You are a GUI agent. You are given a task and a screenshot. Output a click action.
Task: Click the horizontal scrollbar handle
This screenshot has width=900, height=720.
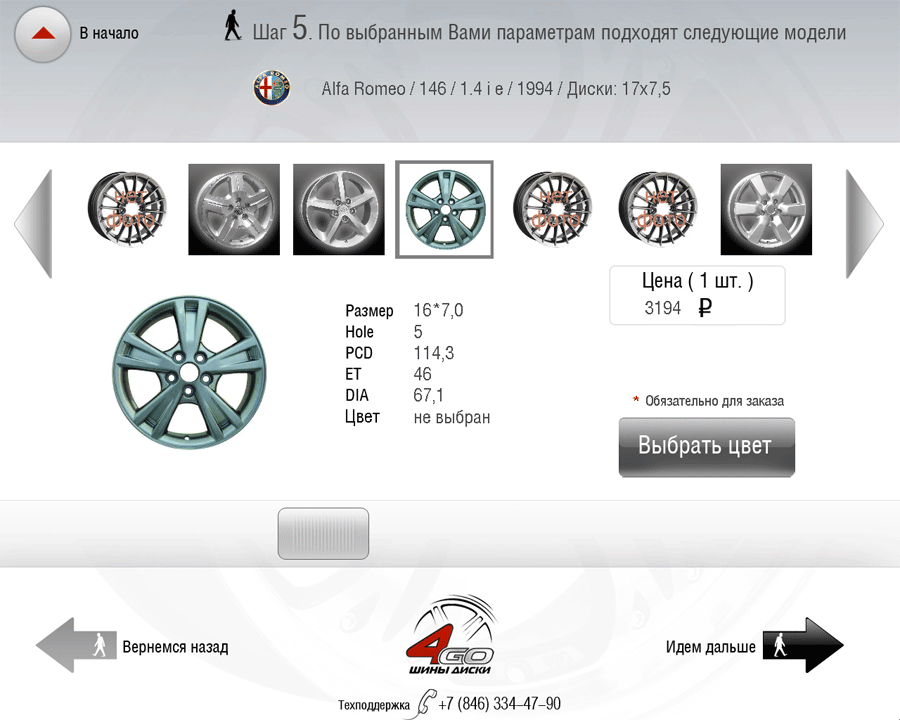click(x=323, y=533)
